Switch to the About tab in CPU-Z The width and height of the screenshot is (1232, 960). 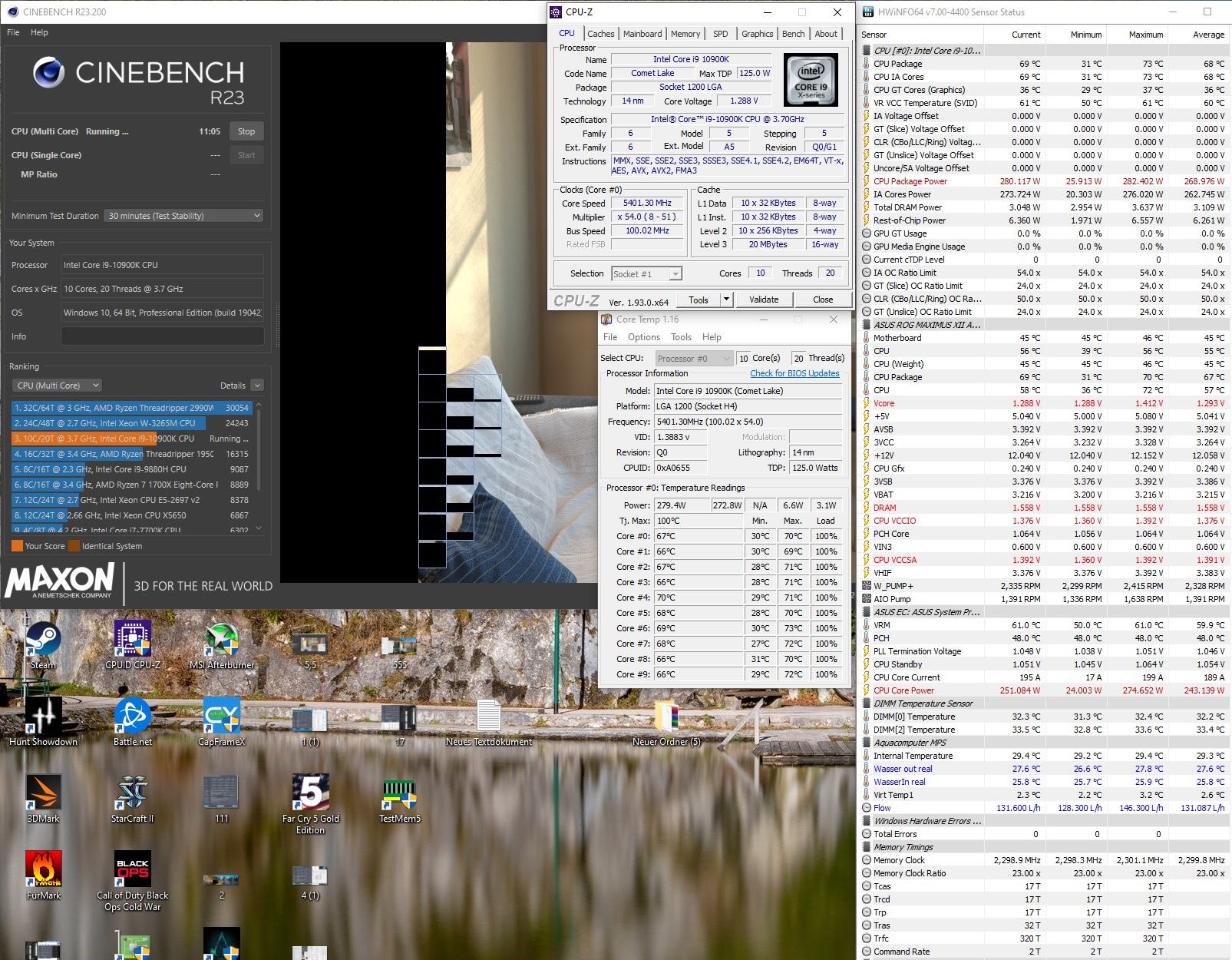point(826,34)
